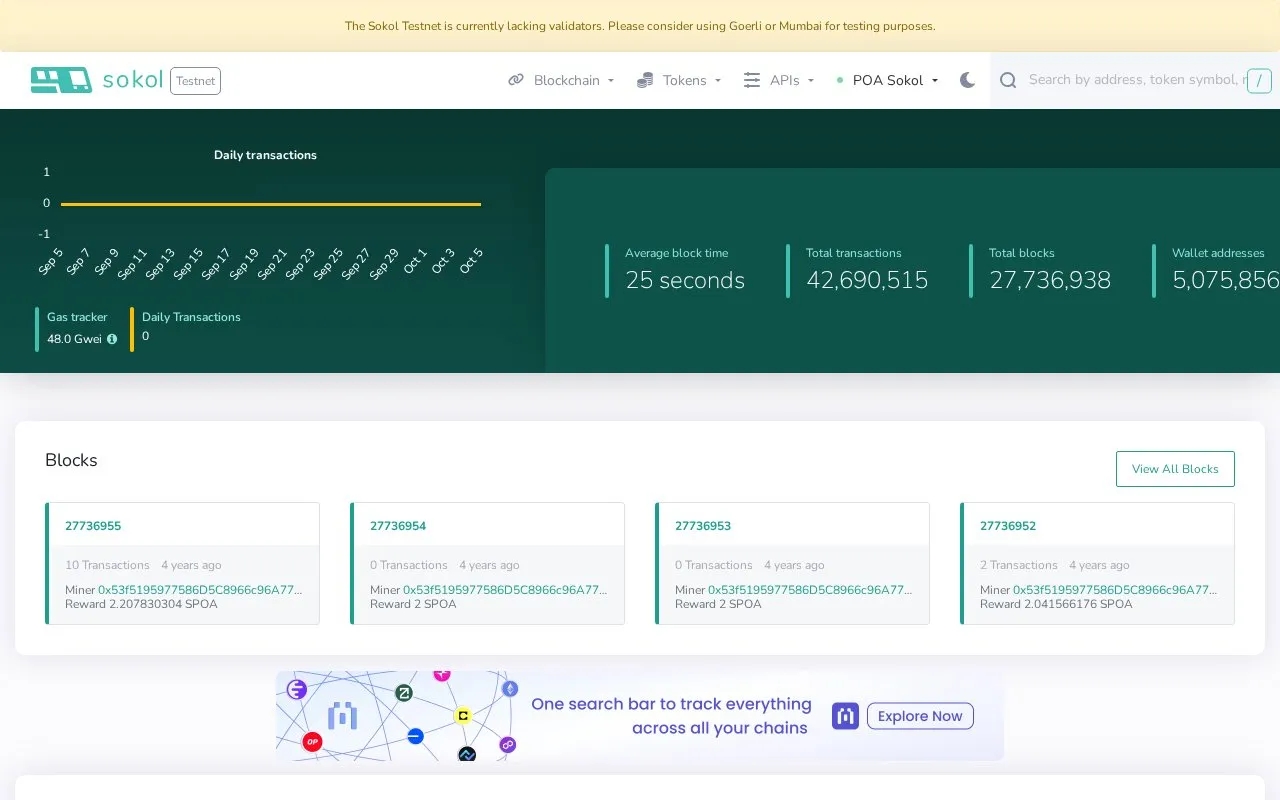Click the sokol wordmark text
This screenshot has height=800, width=1280.
point(133,80)
